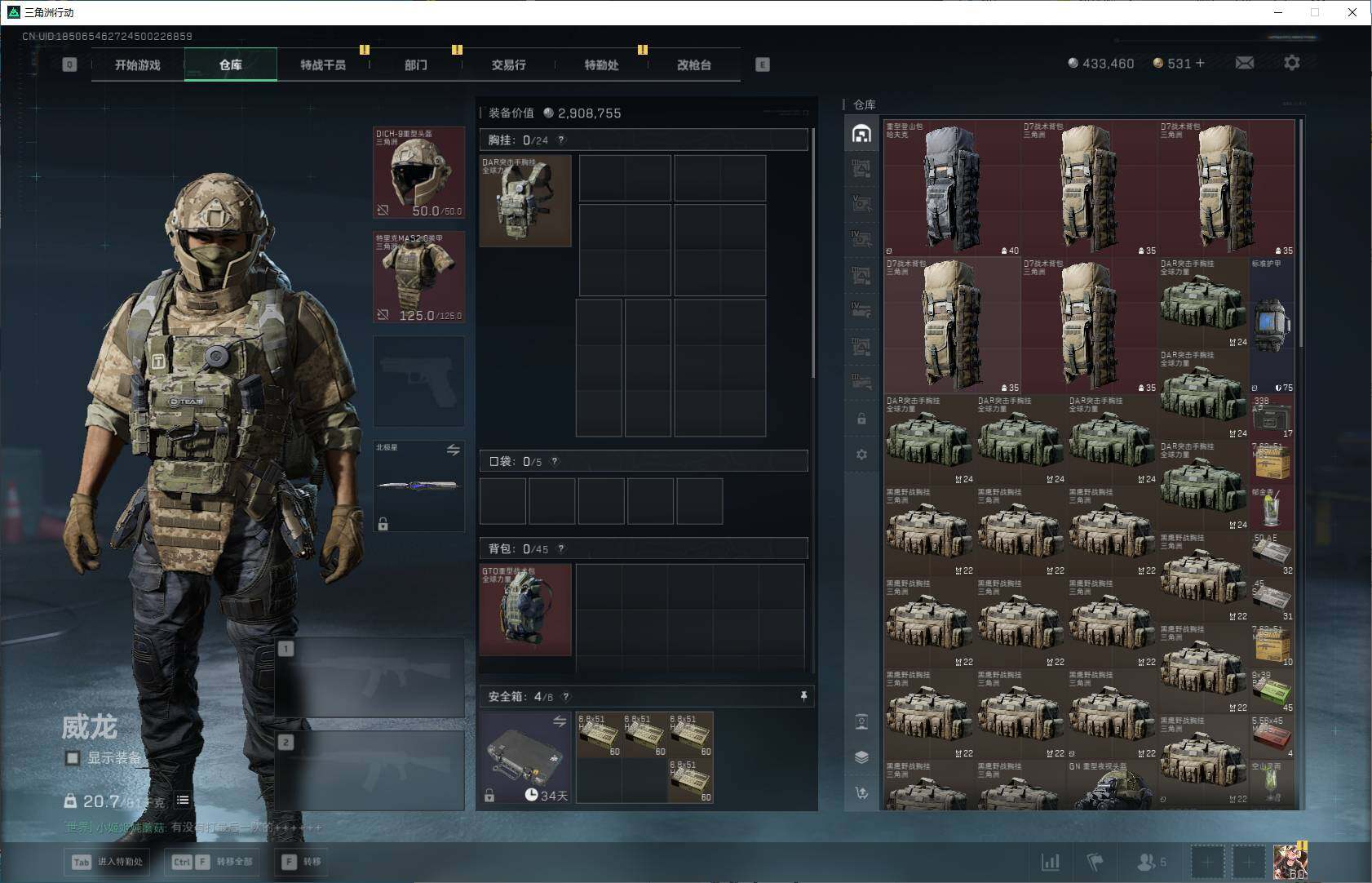Screen dimensions: 1372x883
Task: Click the sort warehouse icon at sidebar bottom
Action: click(x=861, y=792)
